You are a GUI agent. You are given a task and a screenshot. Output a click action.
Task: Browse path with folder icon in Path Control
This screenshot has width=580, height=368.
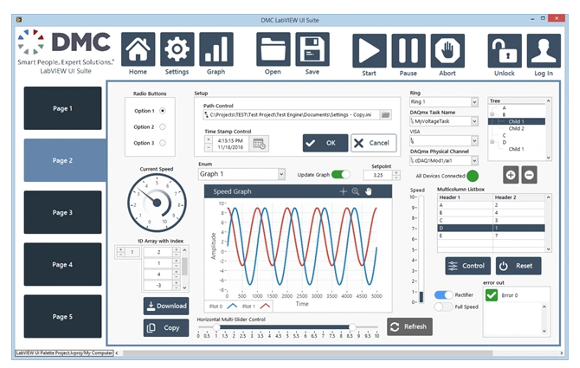point(385,115)
